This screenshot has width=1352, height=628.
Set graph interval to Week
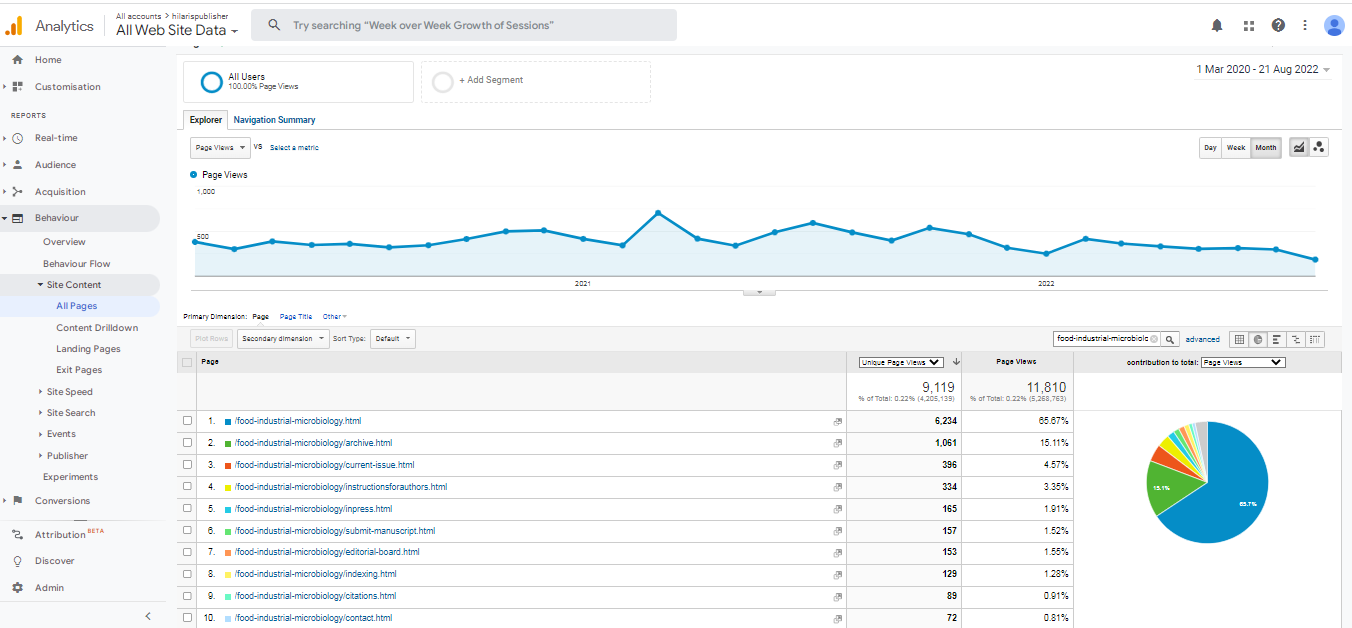tap(1236, 148)
